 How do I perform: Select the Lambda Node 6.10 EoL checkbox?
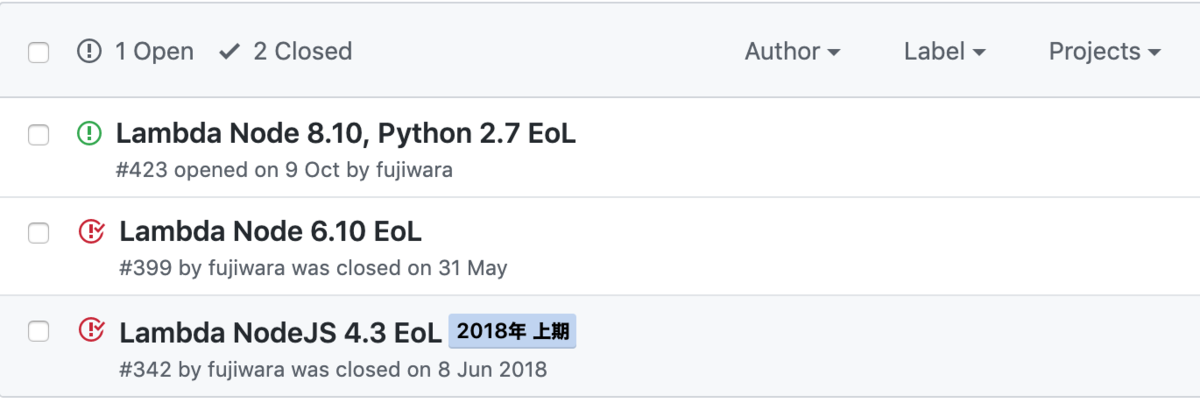click(38, 234)
